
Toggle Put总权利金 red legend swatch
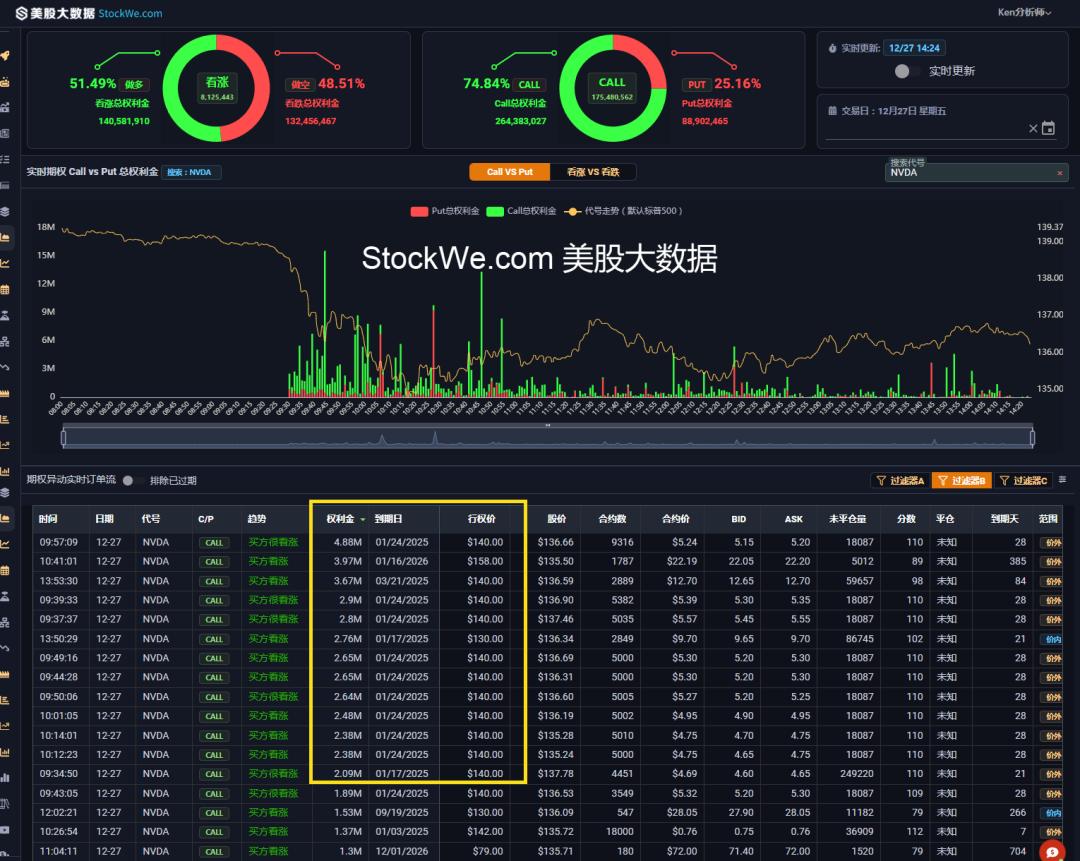point(419,211)
